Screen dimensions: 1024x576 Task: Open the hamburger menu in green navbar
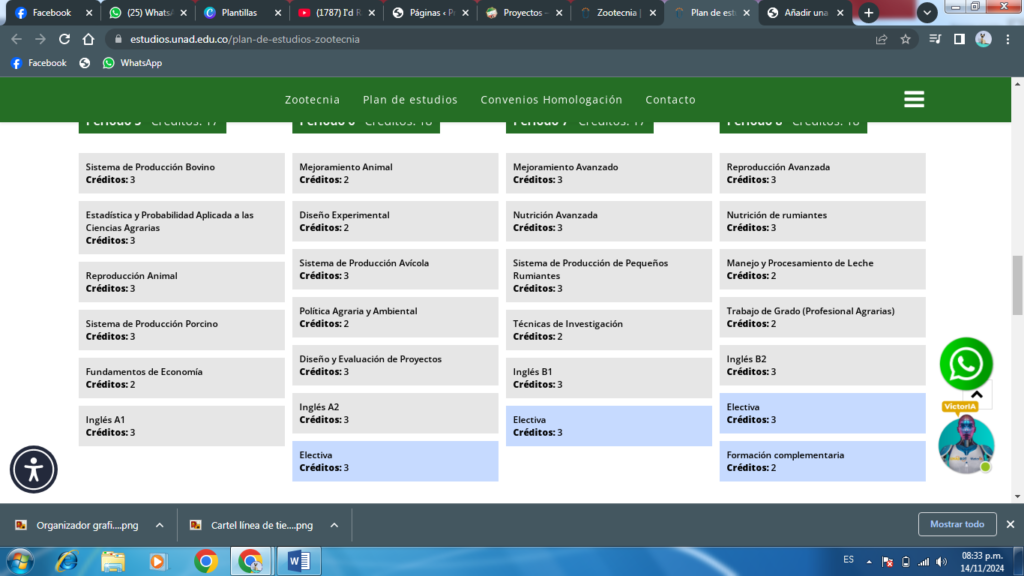913,99
